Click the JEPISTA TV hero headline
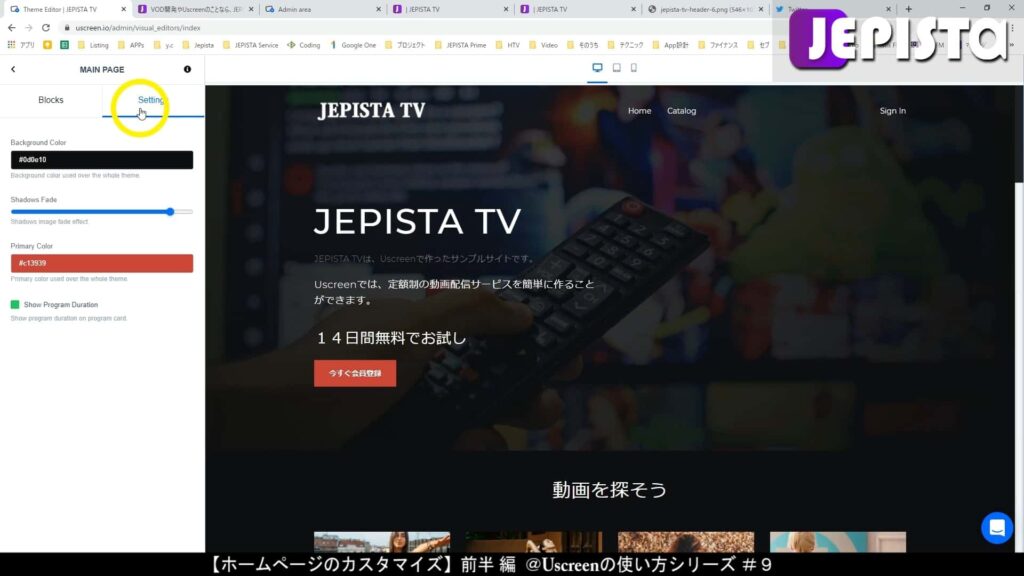The image size is (1024, 576). 417,221
